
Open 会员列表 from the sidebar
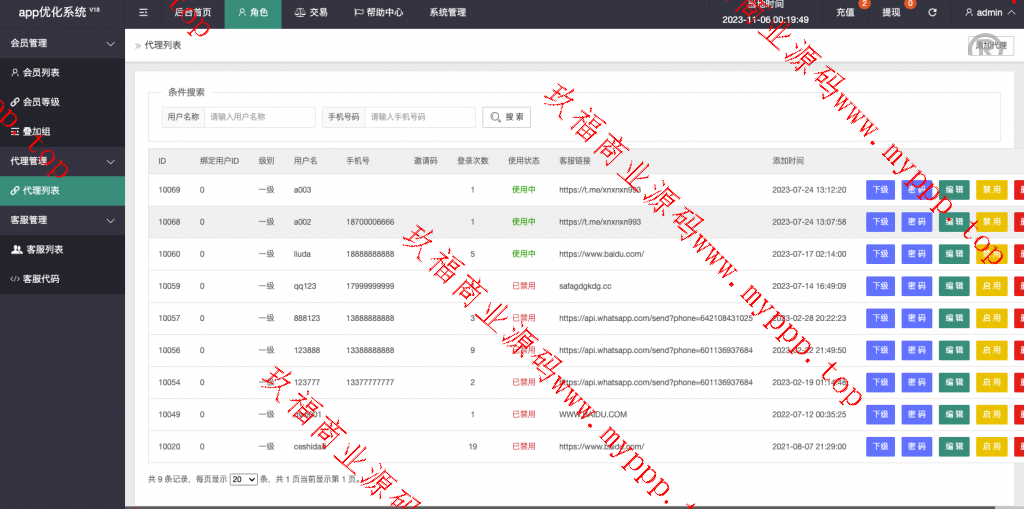pos(41,73)
